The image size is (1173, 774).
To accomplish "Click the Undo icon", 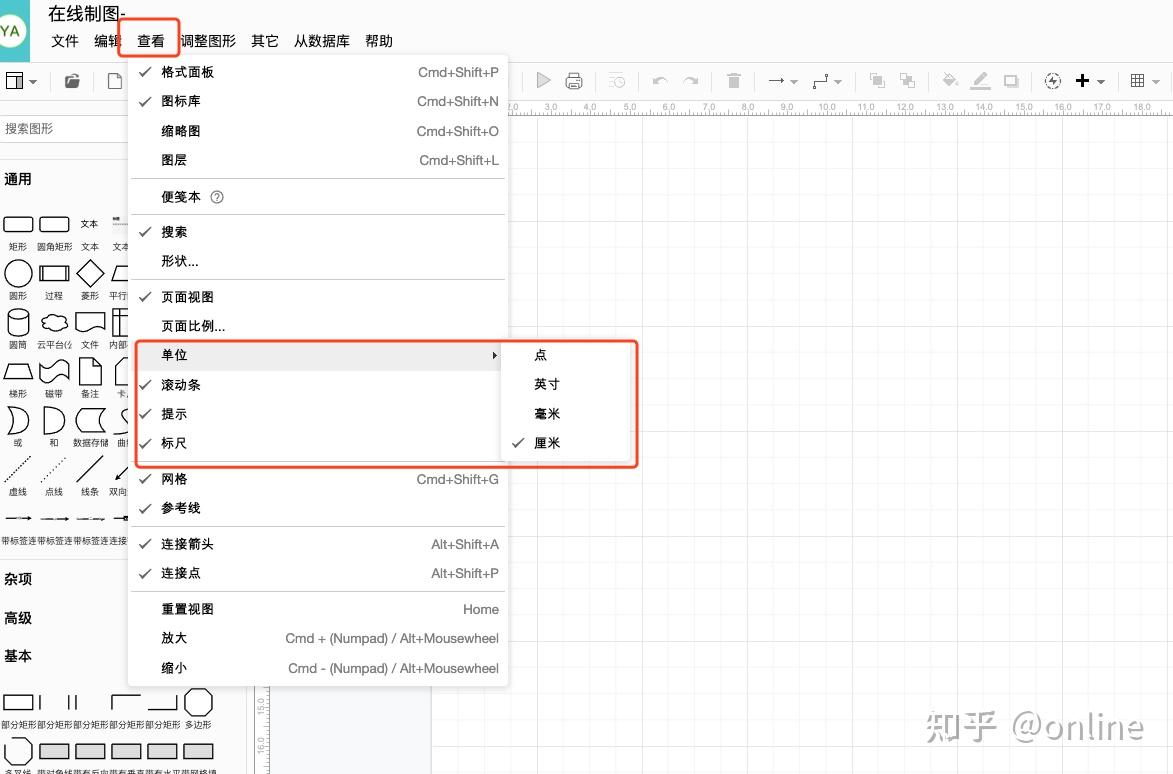I will 660,81.
